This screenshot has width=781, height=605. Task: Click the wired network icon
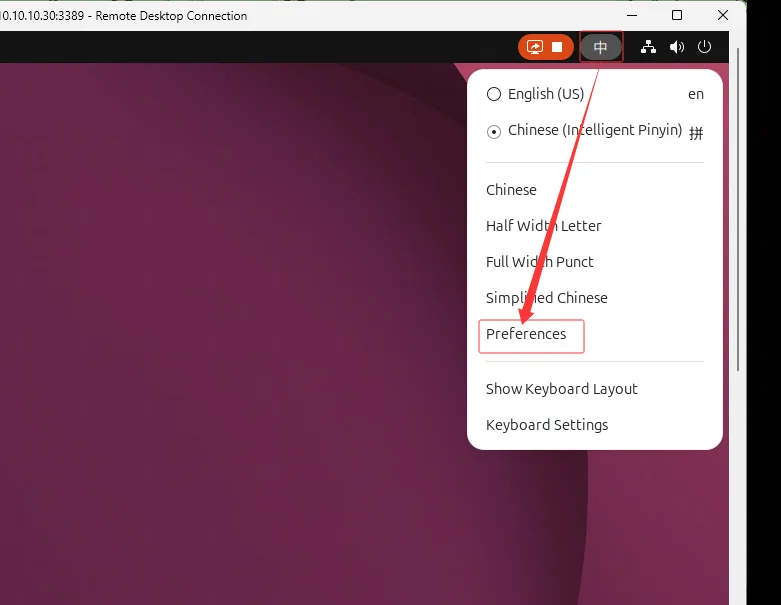click(648, 47)
